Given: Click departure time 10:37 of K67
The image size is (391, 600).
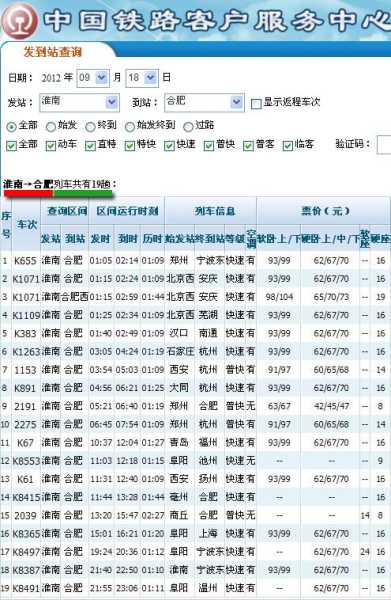Looking at the screenshot, I should click(101, 443).
